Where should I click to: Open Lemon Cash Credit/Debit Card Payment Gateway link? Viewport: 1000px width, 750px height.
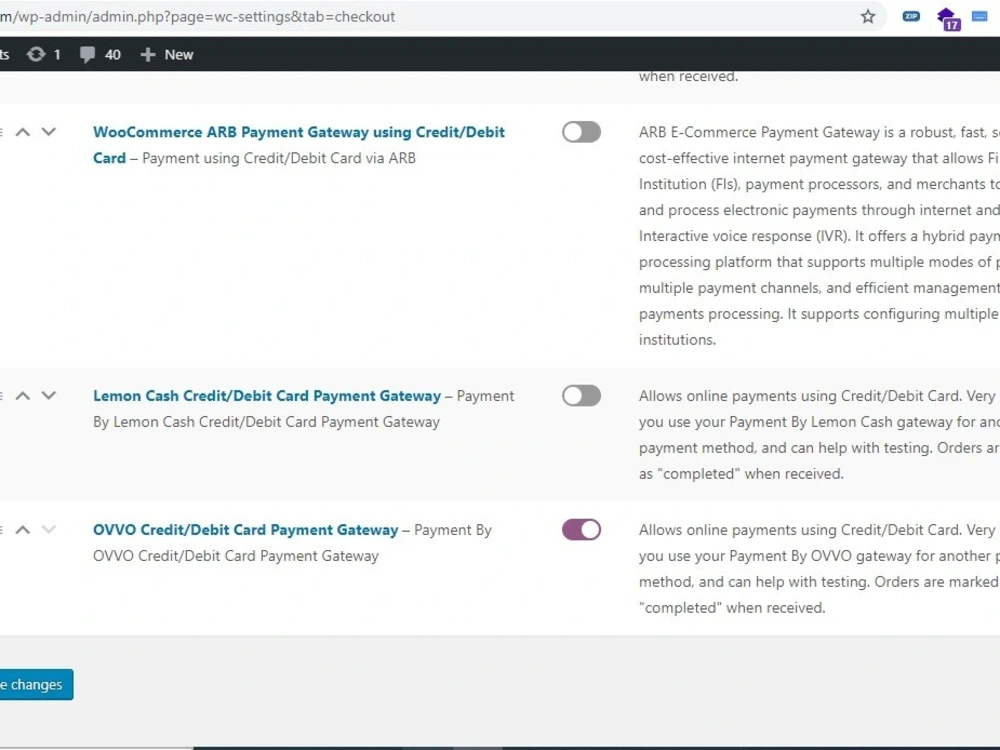[x=267, y=395]
